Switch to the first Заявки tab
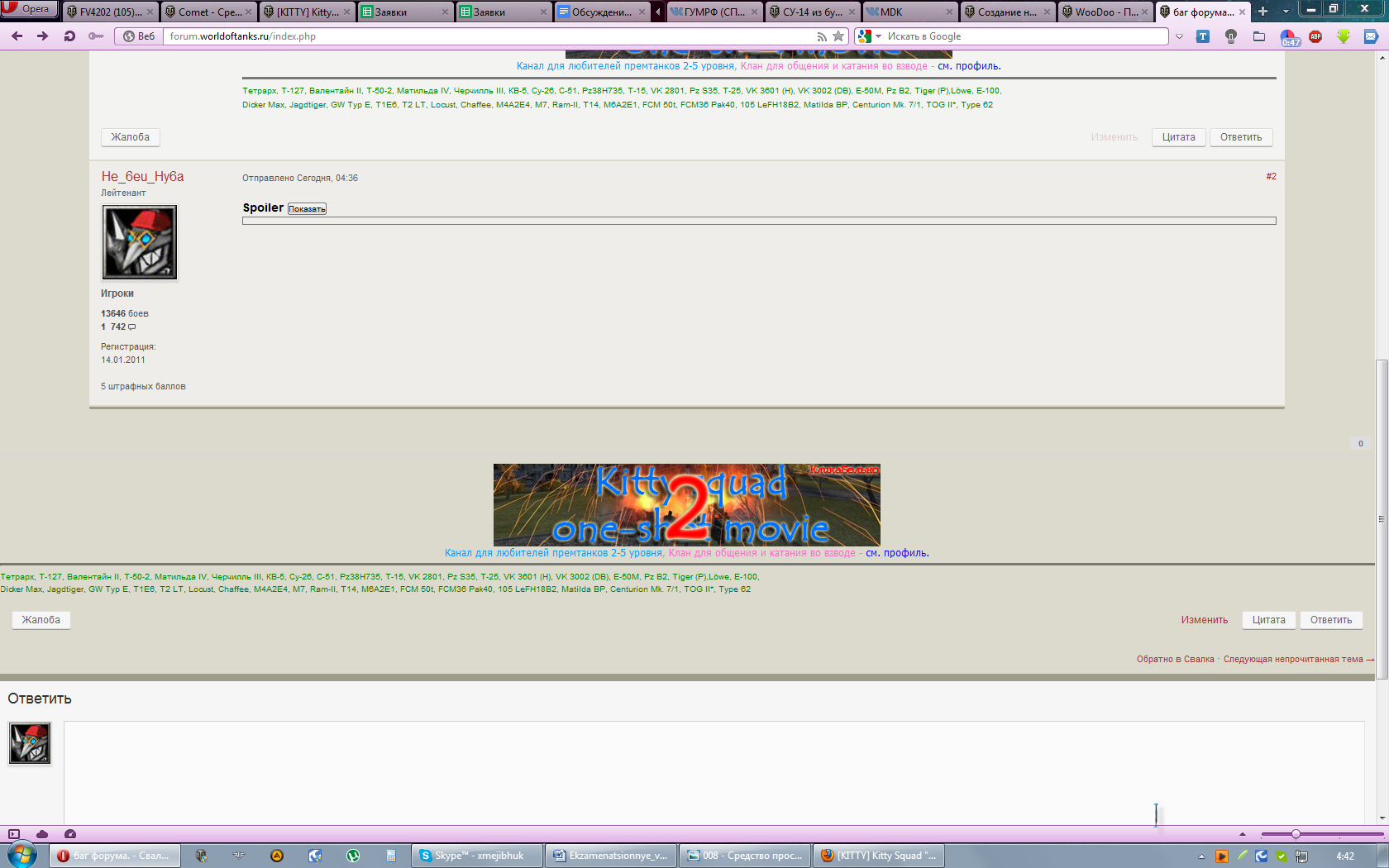1389x868 pixels. point(405,12)
